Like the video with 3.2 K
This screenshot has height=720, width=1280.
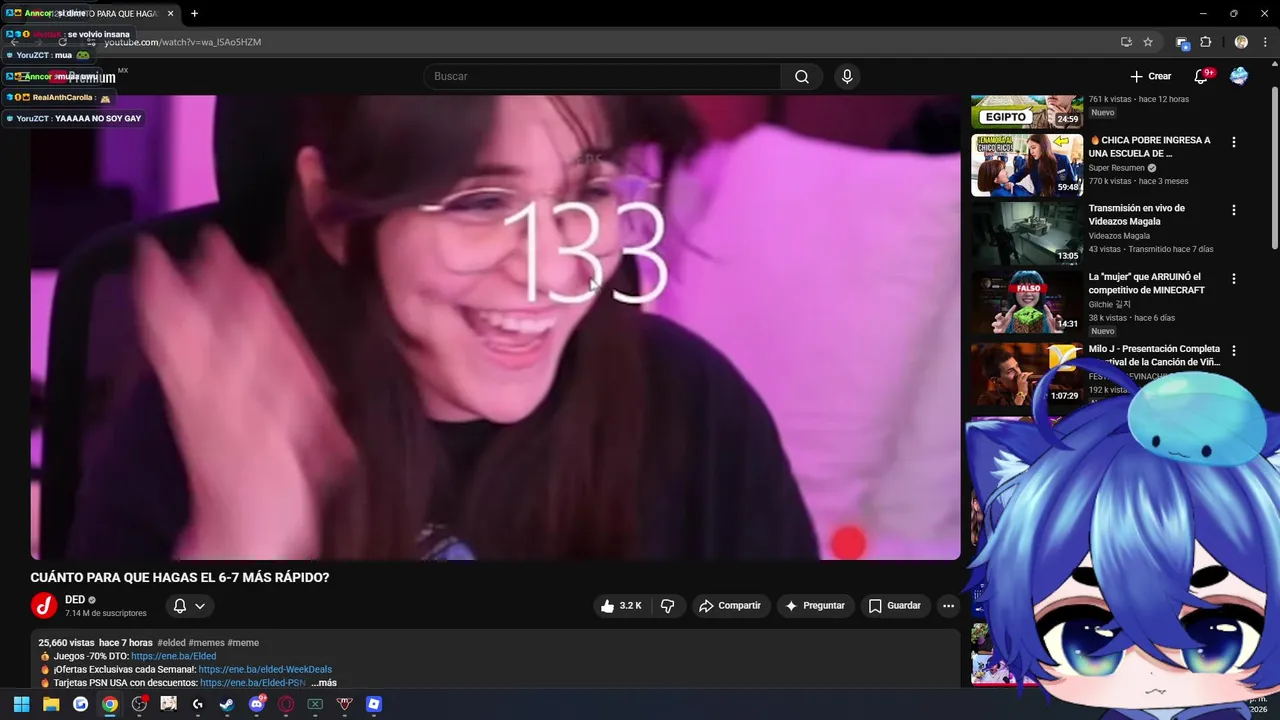pos(621,606)
